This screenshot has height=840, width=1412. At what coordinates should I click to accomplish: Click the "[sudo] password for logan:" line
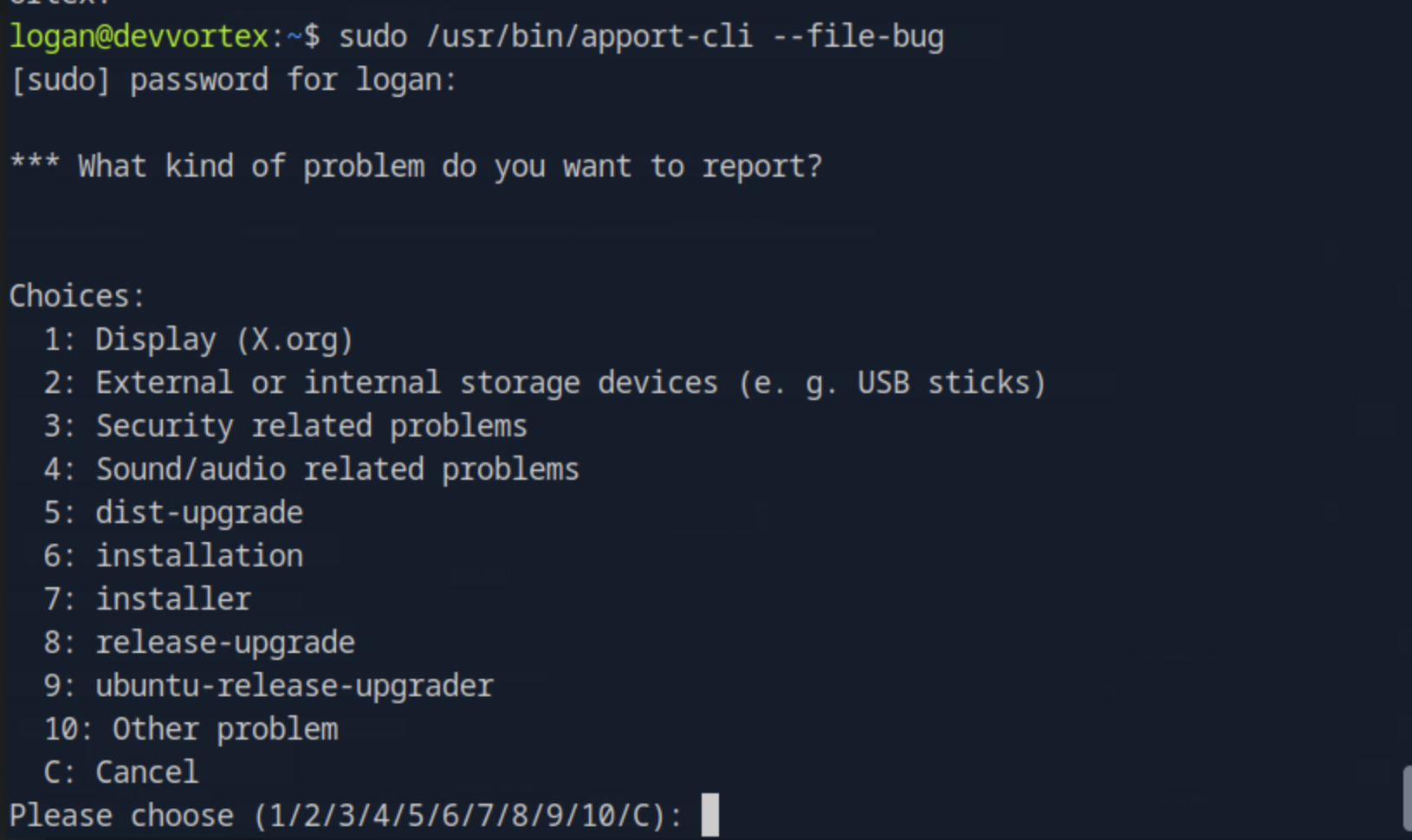coord(233,80)
